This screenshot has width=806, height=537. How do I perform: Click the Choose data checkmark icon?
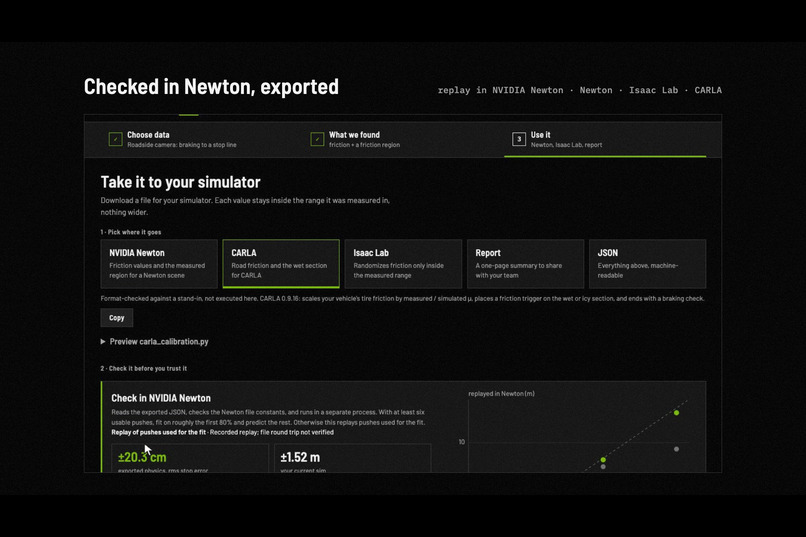(x=116, y=139)
